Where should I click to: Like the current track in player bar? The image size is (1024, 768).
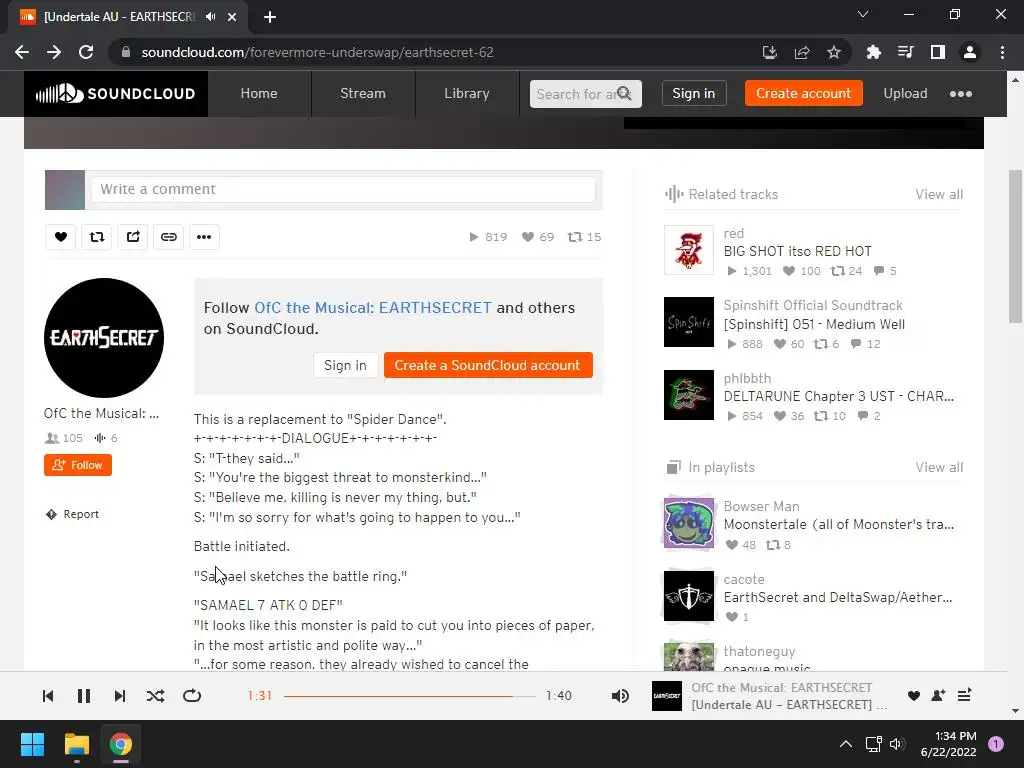point(914,696)
